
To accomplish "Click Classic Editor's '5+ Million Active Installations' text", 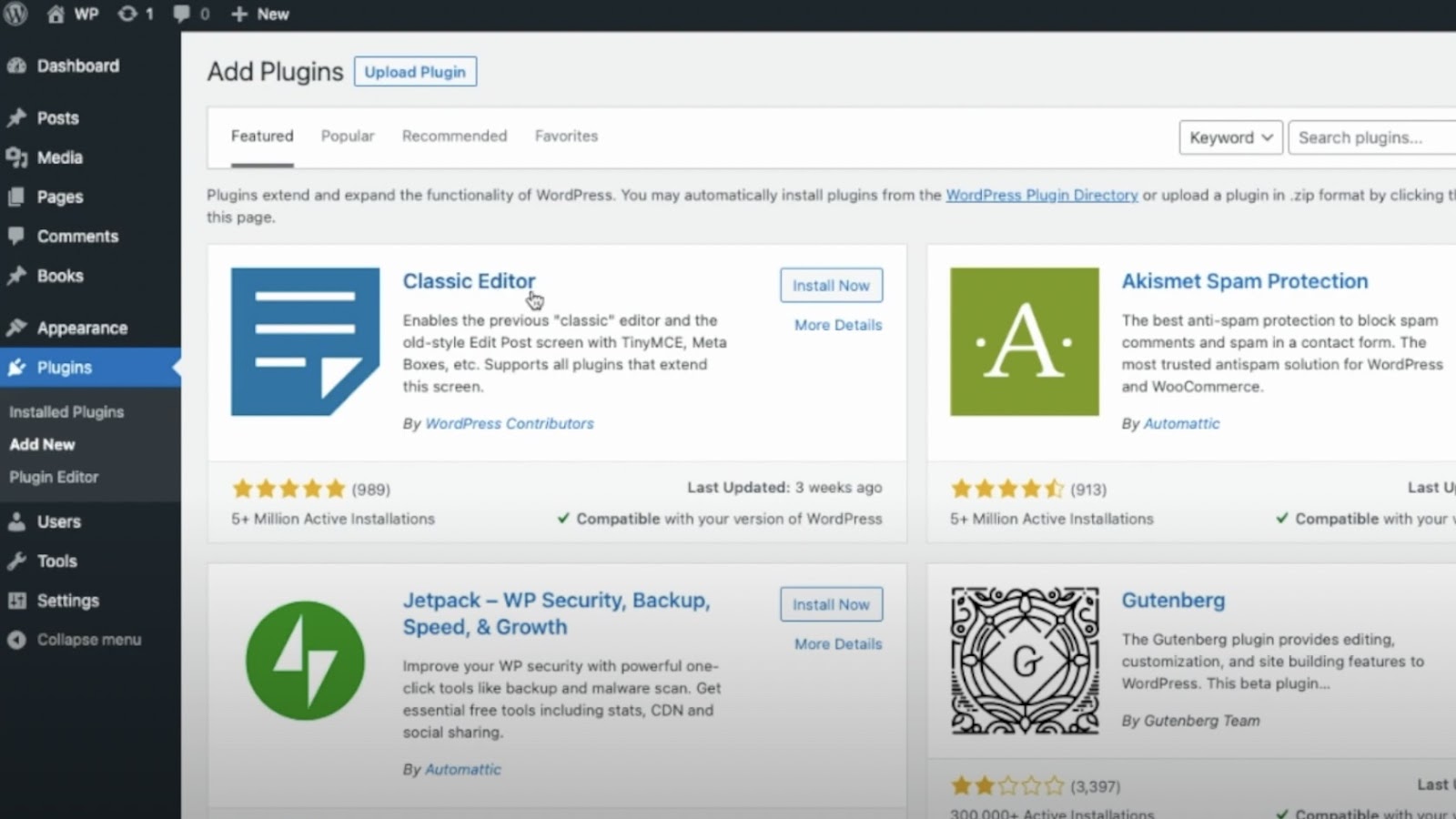I will click(x=333, y=519).
